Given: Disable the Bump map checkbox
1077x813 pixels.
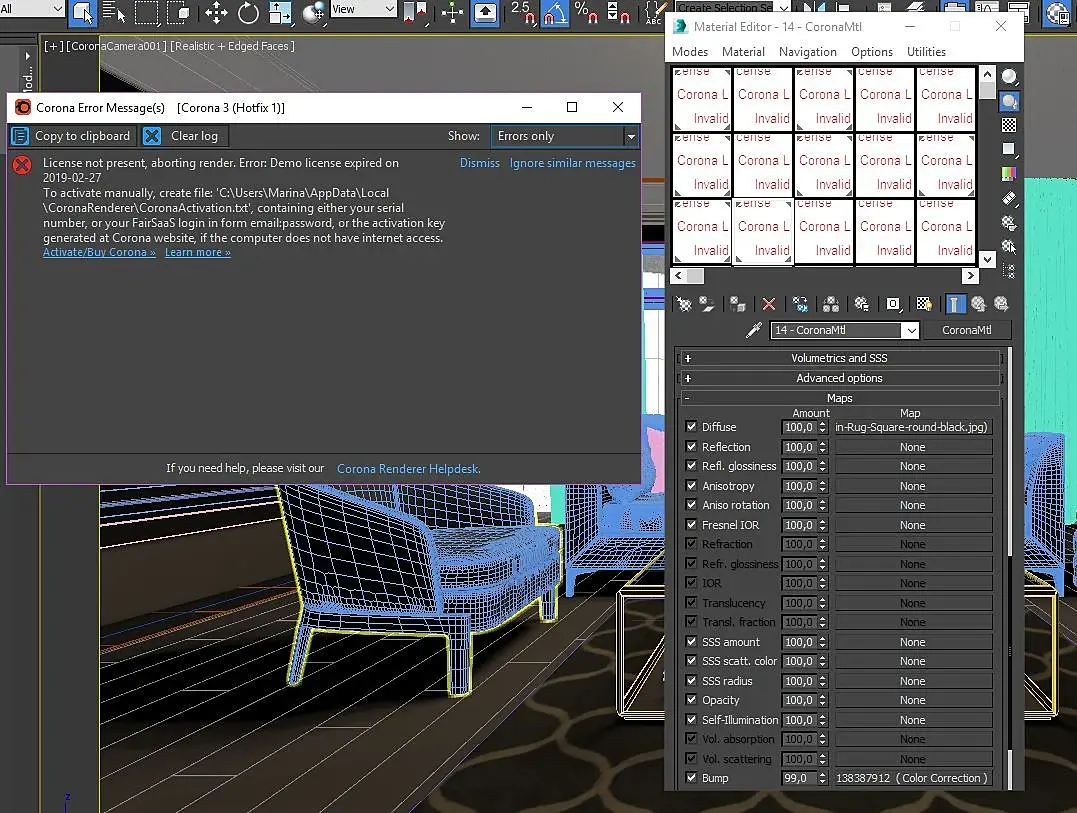Looking at the screenshot, I should tap(691, 778).
